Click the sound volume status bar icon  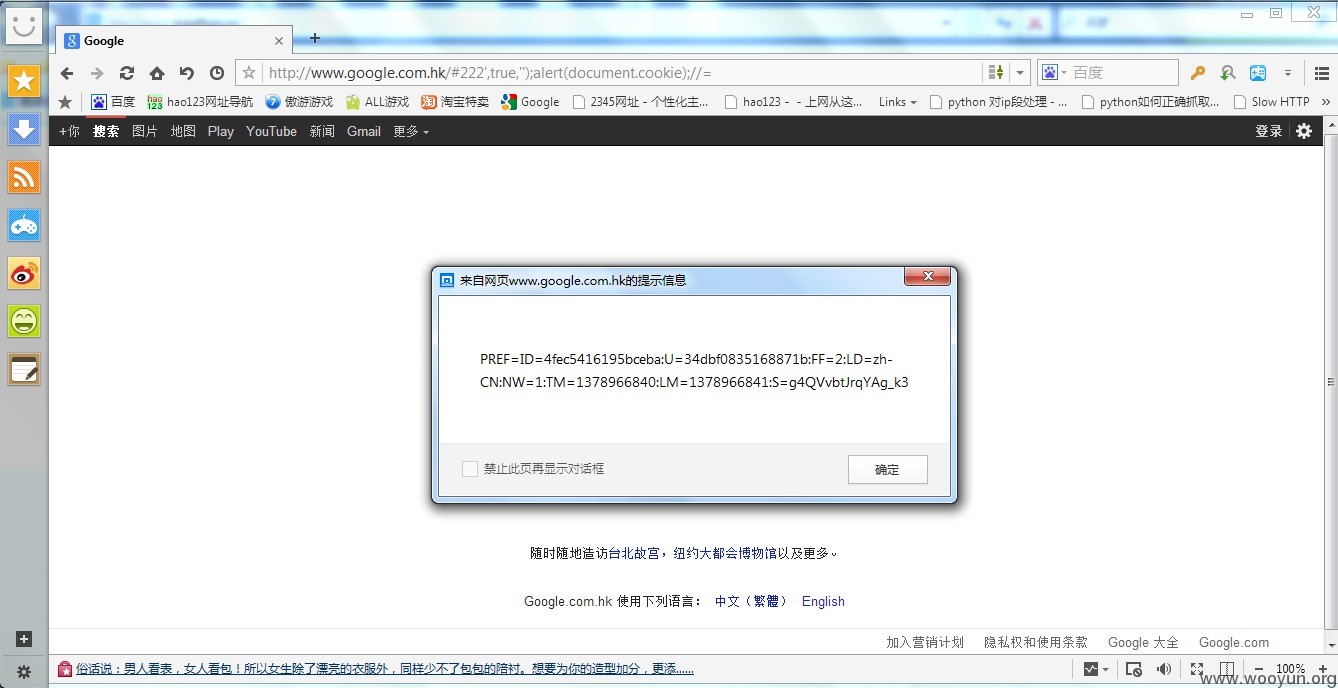tap(1164, 669)
